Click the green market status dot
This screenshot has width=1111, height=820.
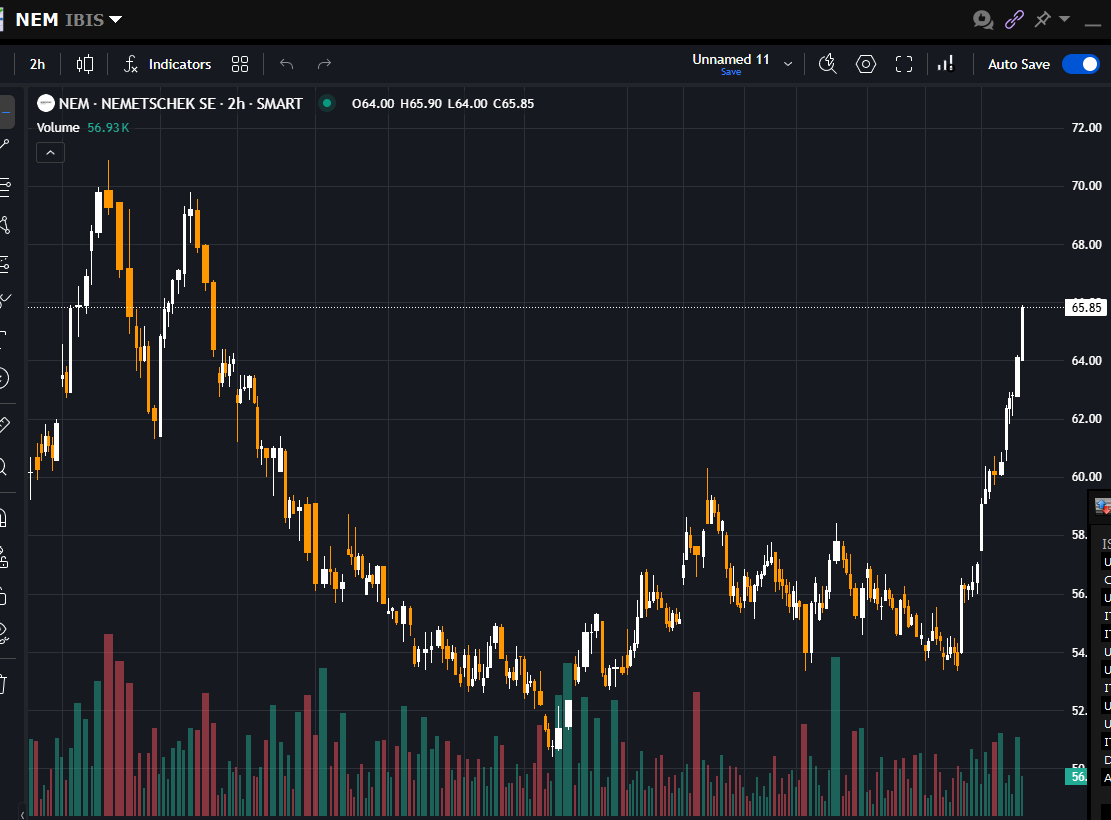tap(327, 103)
